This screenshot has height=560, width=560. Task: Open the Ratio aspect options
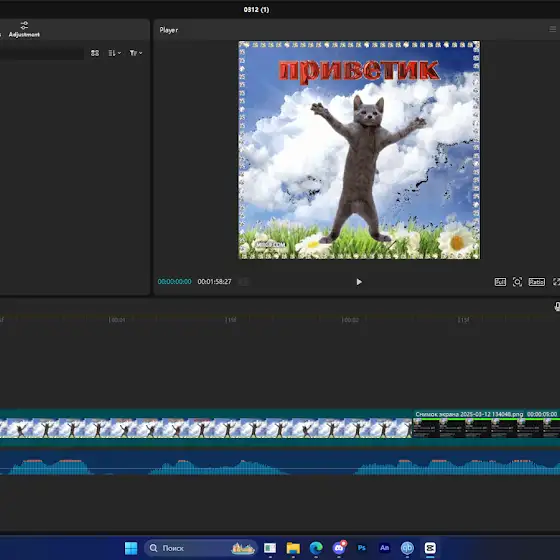click(536, 282)
